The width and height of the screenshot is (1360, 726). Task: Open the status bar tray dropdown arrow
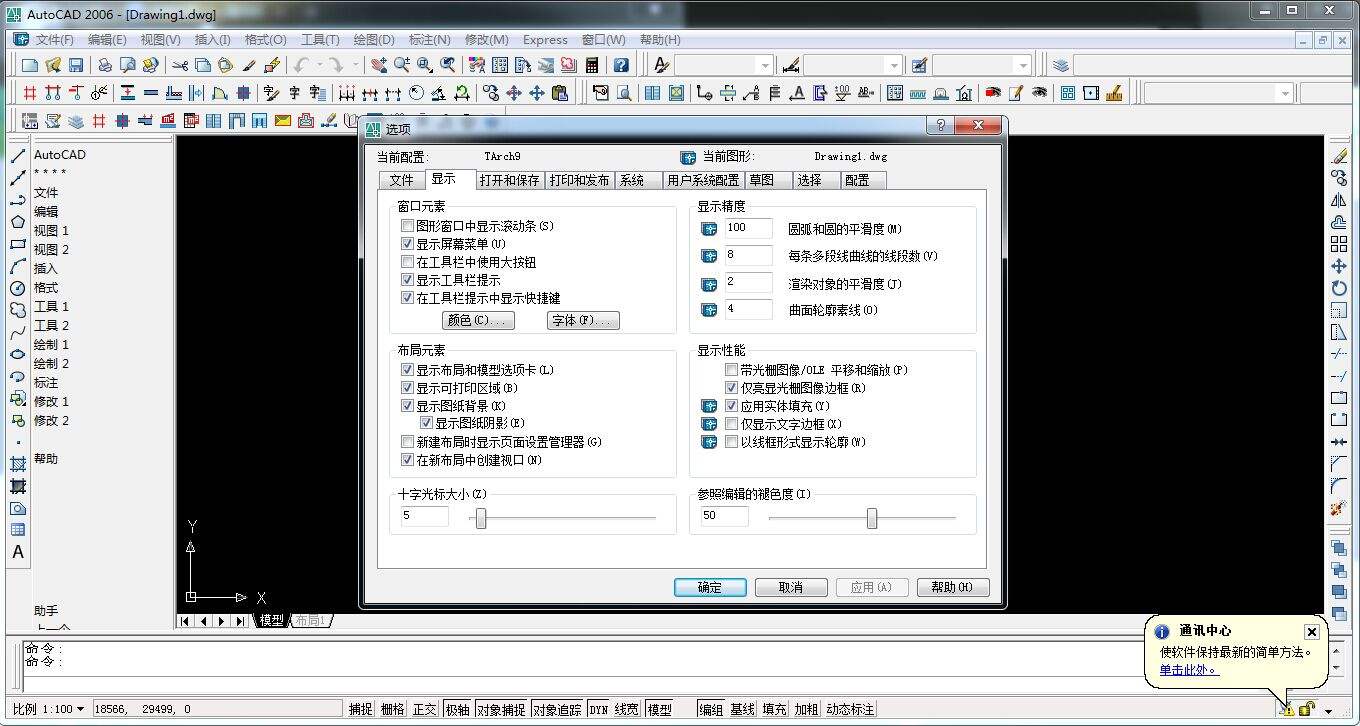pyautogui.click(x=1328, y=711)
